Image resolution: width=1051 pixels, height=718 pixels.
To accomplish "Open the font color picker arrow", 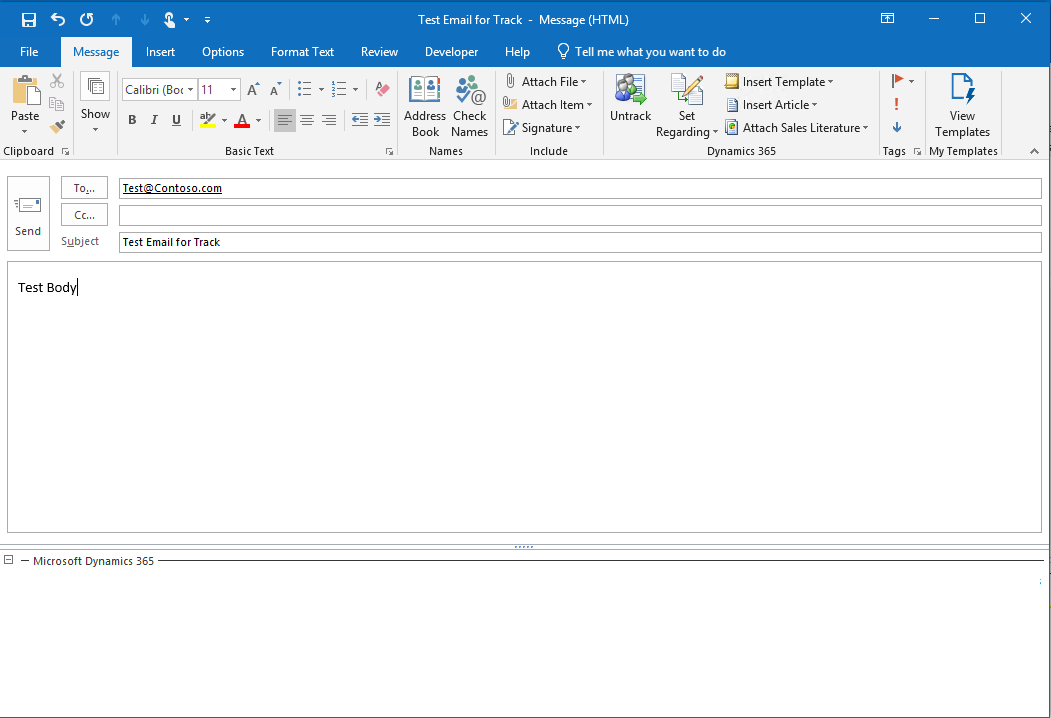I will (258, 121).
